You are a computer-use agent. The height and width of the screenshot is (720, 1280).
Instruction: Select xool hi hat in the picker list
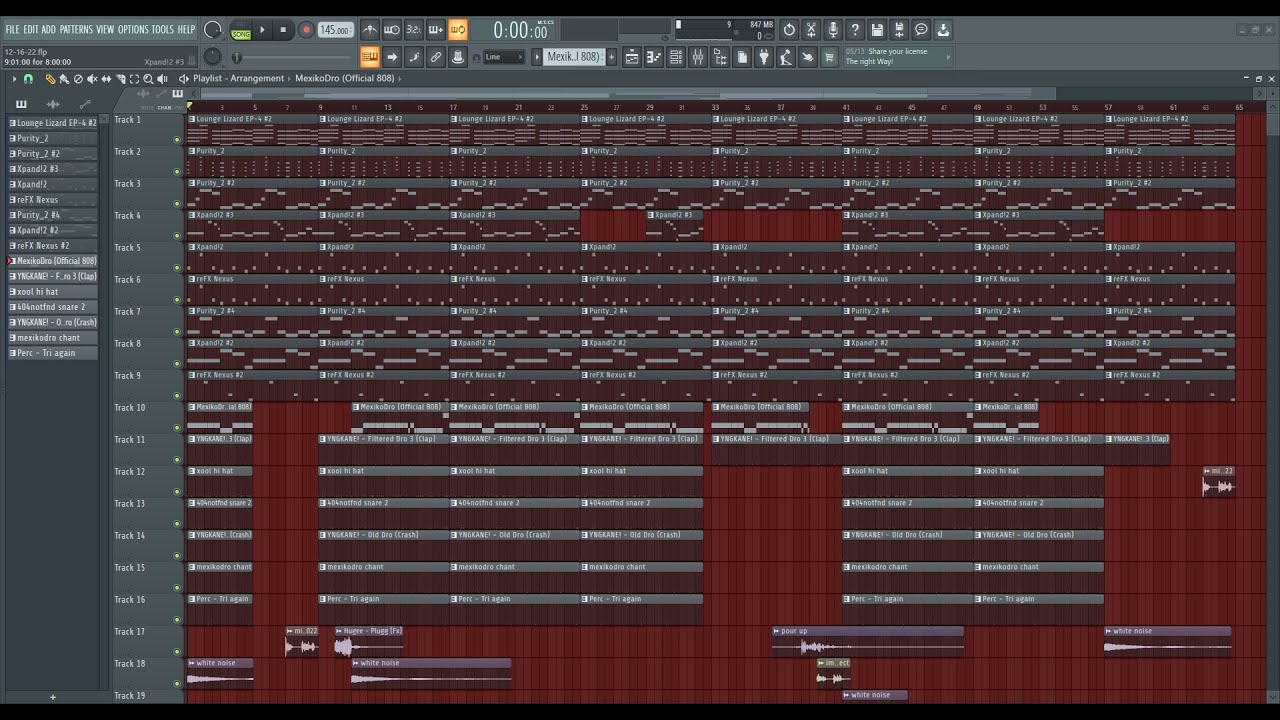pyautogui.click(x=53, y=292)
